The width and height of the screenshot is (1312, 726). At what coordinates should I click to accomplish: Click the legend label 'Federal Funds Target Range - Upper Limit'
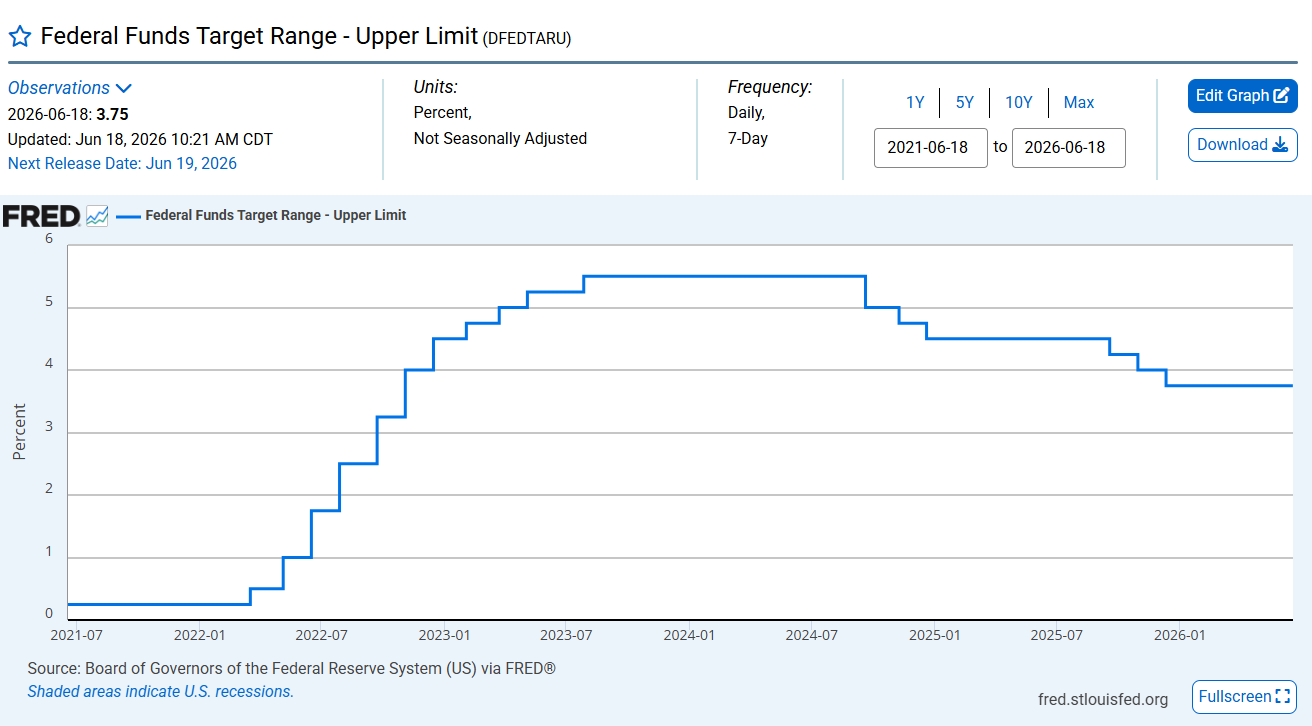pyautogui.click(x=276, y=215)
